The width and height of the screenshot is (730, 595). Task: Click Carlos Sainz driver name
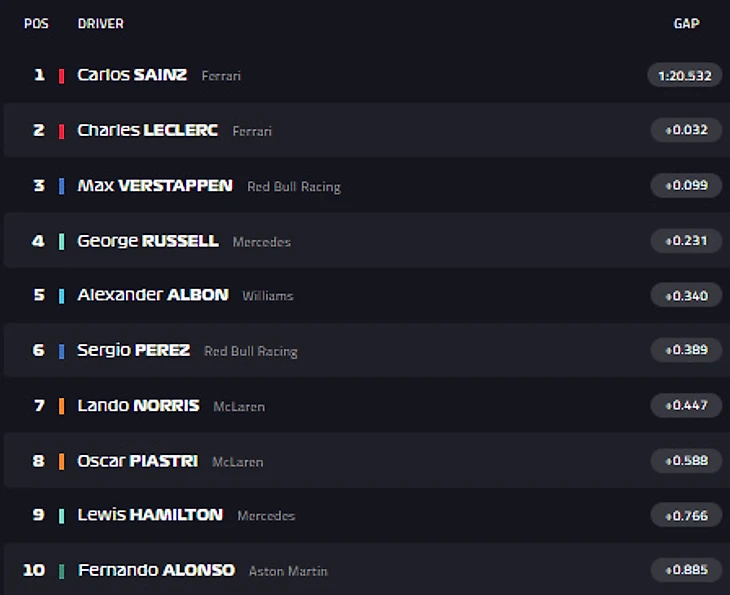click(132, 75)
